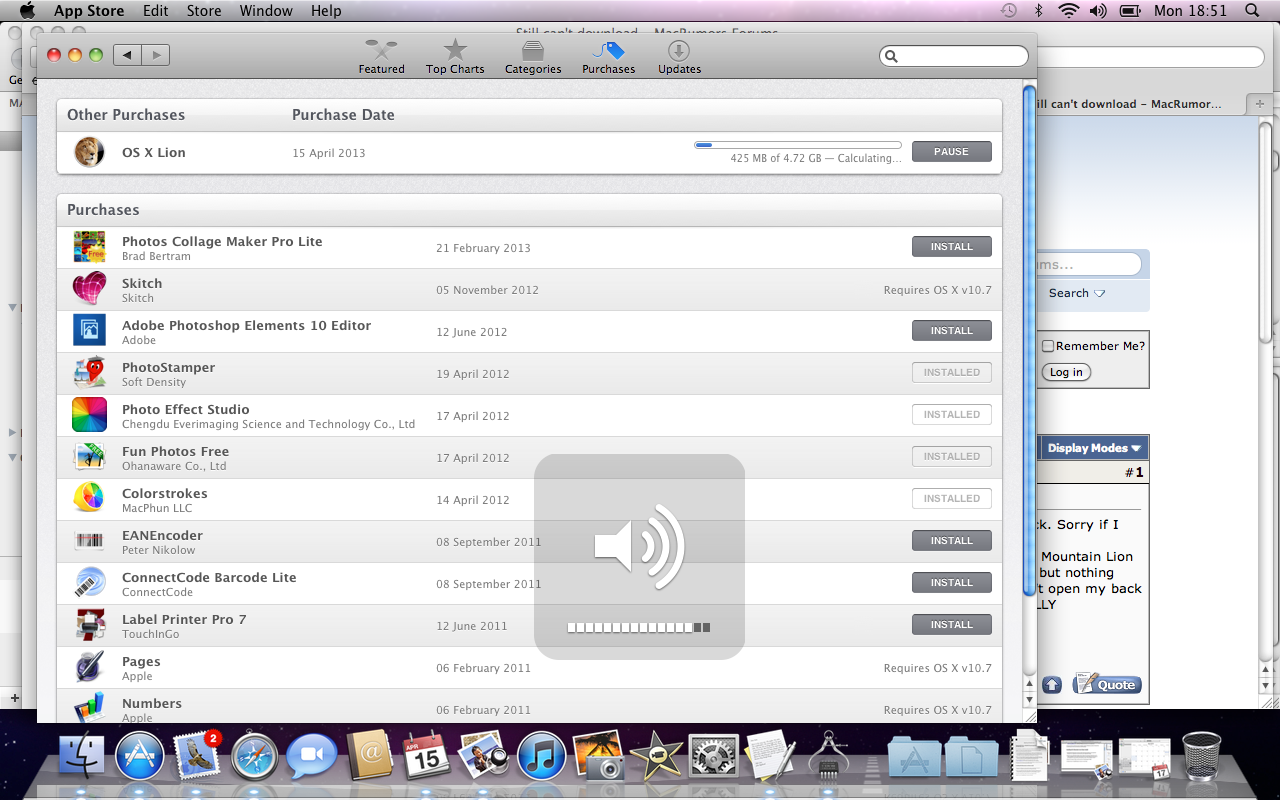Open Spotlight search in the menu bar
The image size is (1280, 800).
[x=1252, y=11]
